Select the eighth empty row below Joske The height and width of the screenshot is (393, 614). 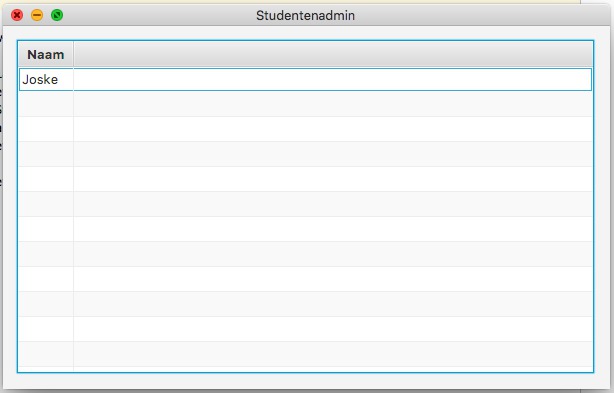305,279
